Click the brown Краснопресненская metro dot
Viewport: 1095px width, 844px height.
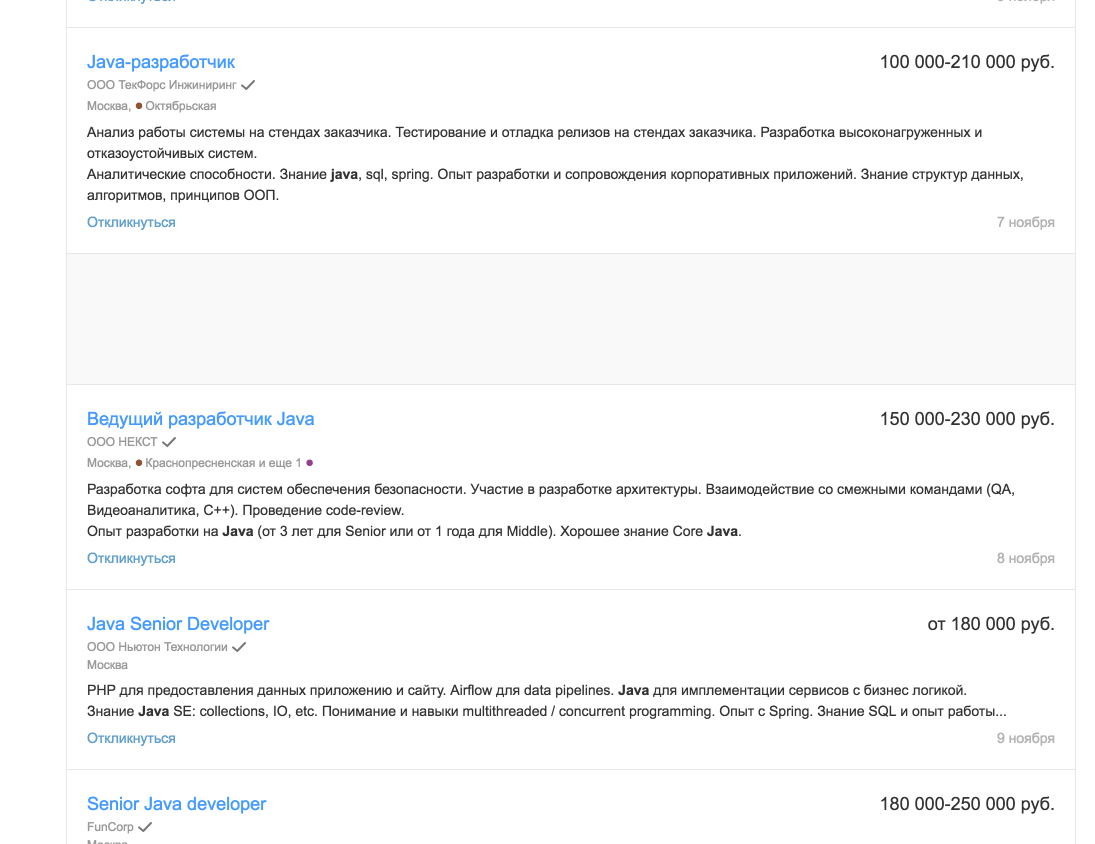point(139,463)
